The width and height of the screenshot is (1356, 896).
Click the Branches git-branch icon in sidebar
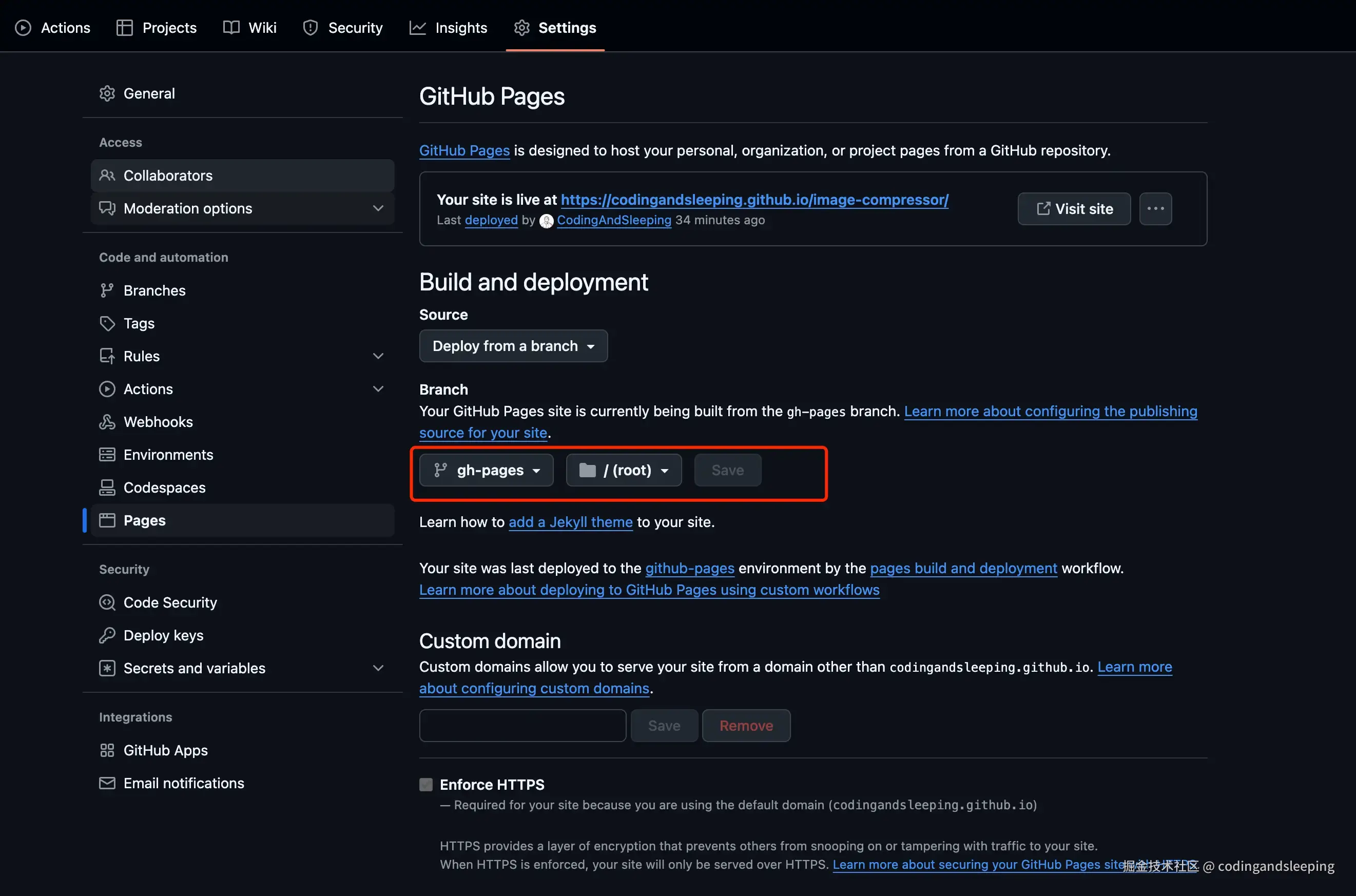(x=107, y=290)
